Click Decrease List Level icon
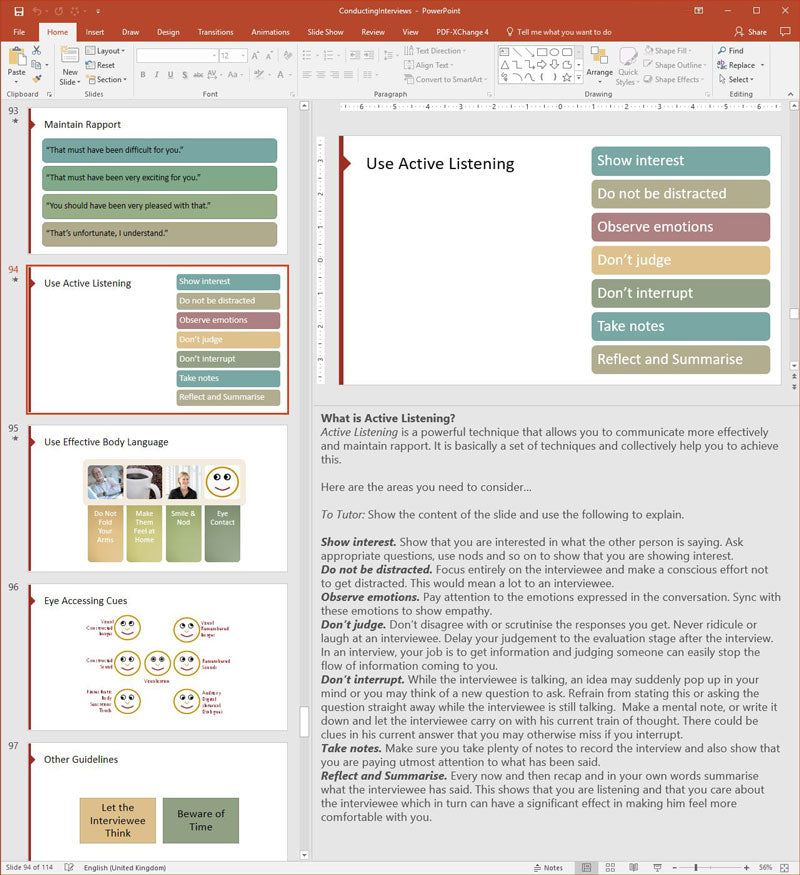This screenshot has height=875, width=800. (355, 55)
